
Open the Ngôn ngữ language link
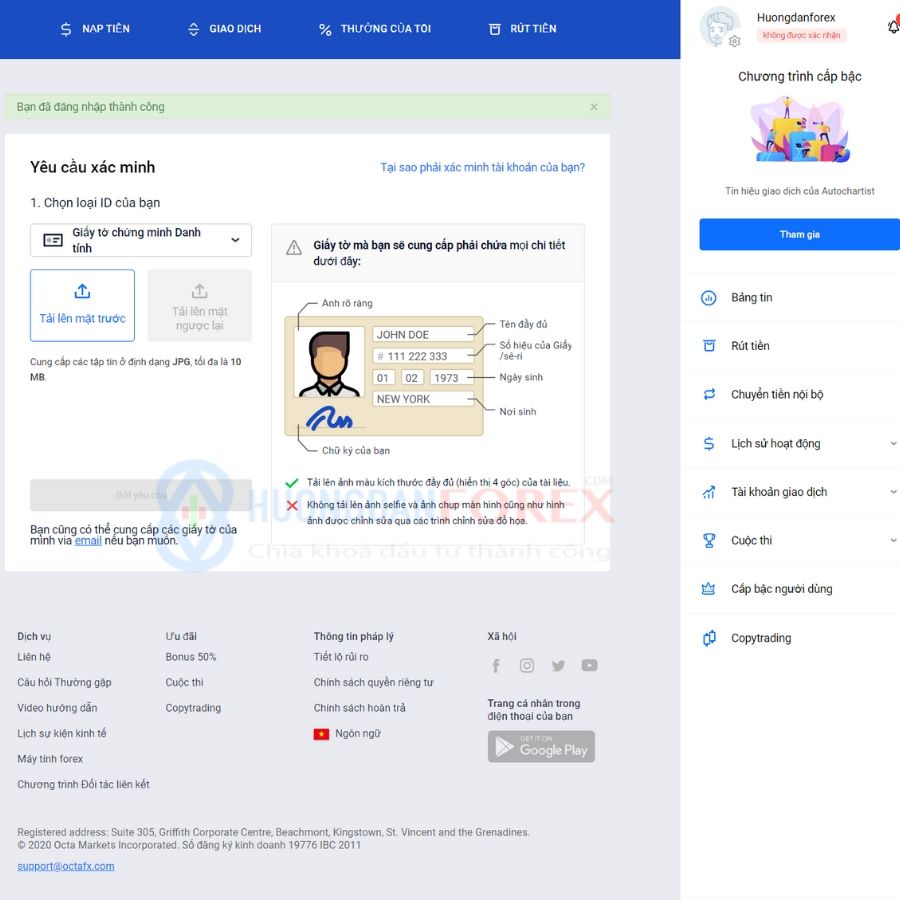pos(358,734)
